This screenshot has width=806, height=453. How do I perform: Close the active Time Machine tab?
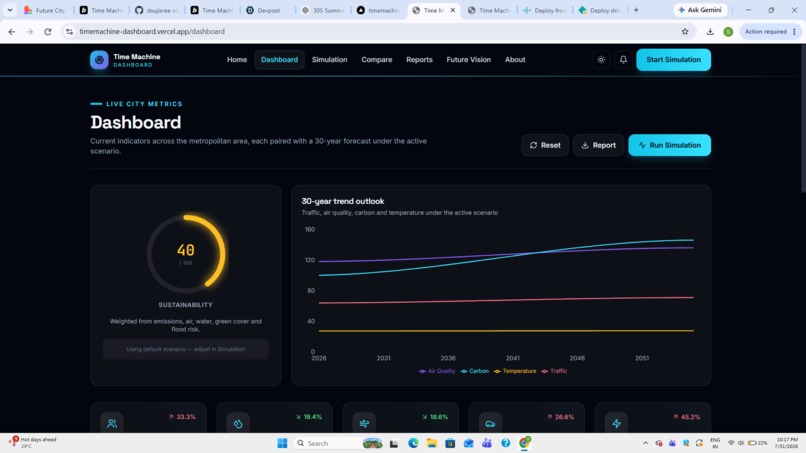point(453,10)
